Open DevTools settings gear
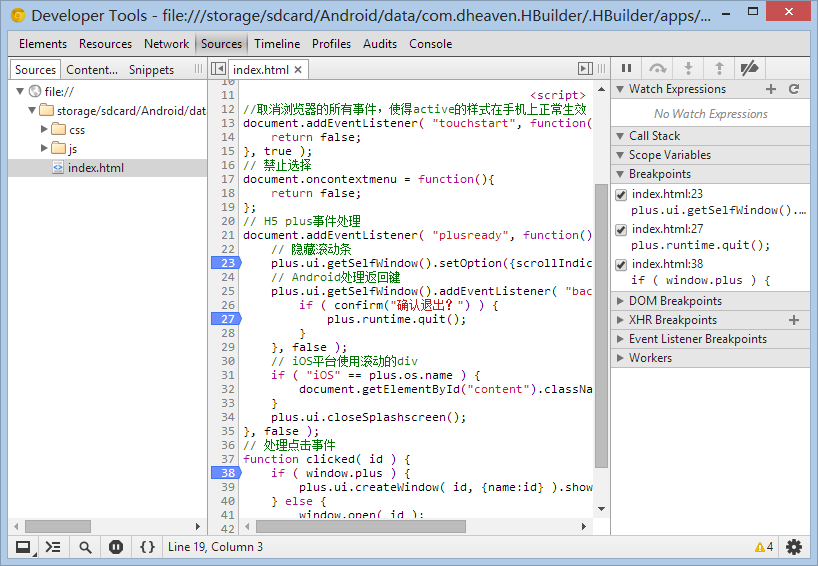 pyautogui.click(x=794, y=547)
